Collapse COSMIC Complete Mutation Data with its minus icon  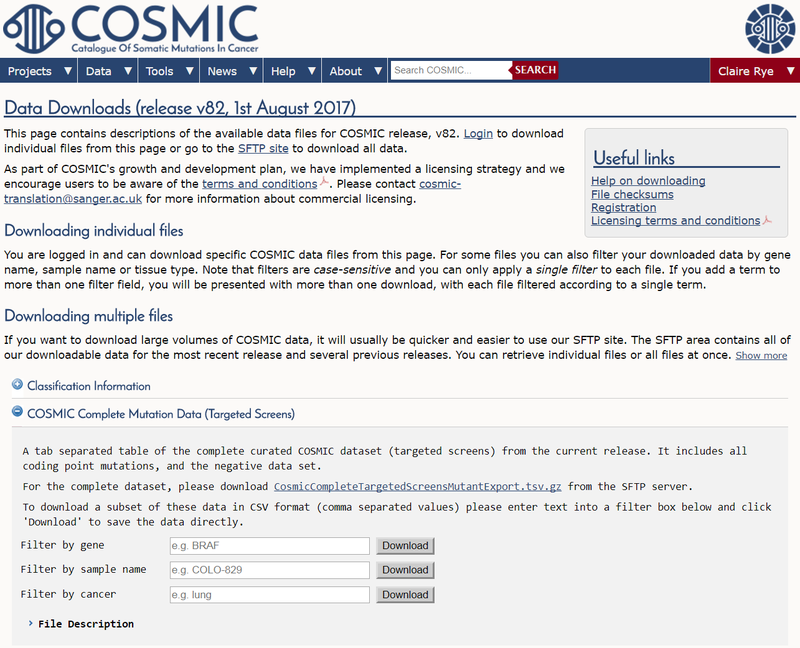[x=17, y=414]
